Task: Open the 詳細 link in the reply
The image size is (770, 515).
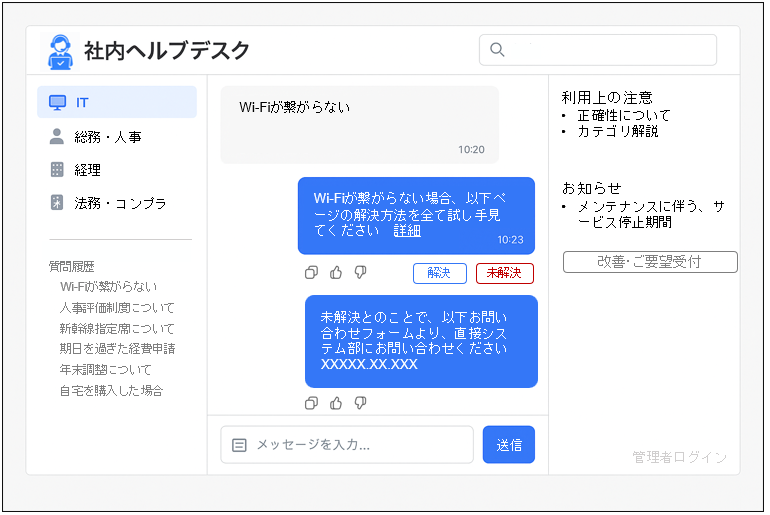Action: tap(407, 231)
